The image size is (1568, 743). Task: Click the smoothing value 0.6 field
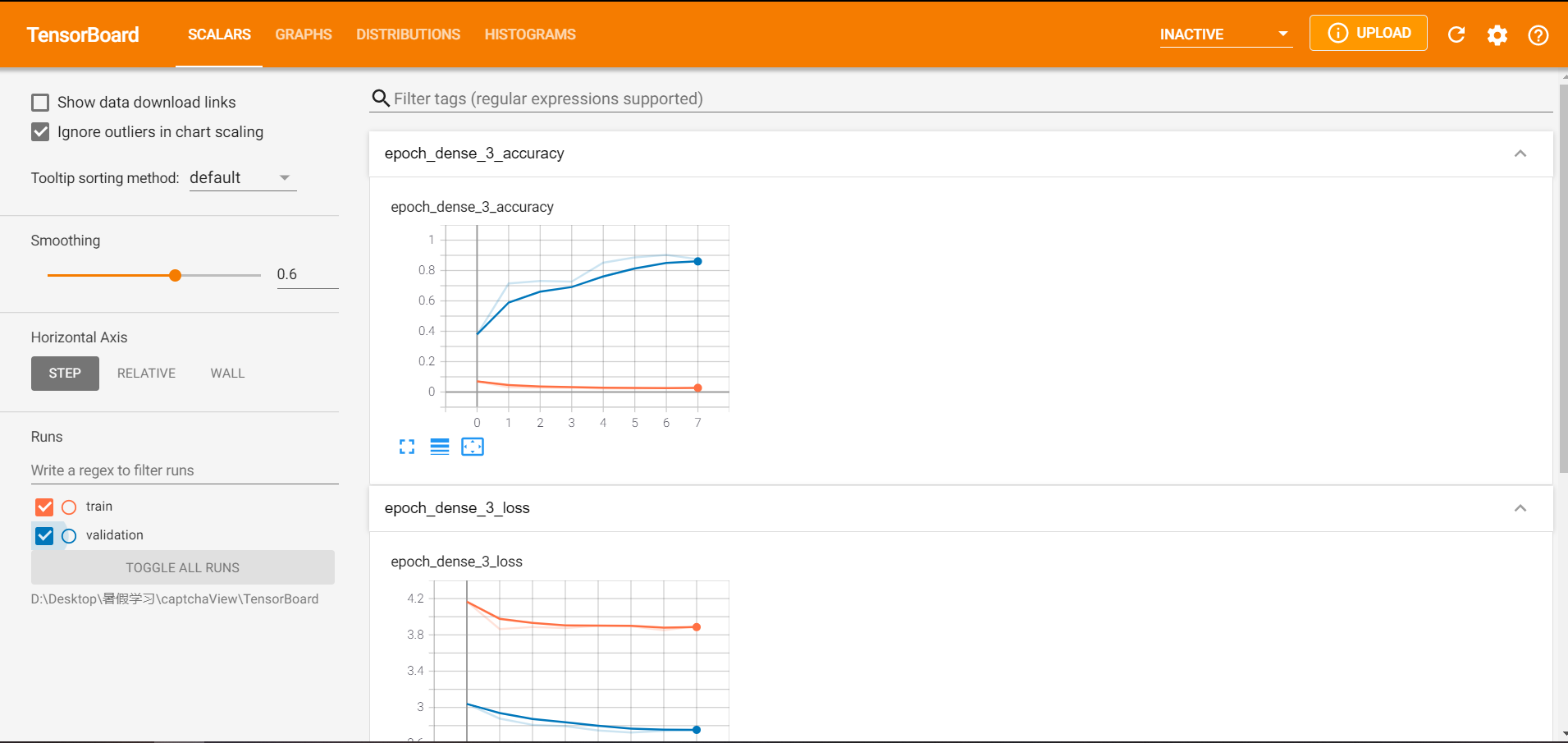308,275
